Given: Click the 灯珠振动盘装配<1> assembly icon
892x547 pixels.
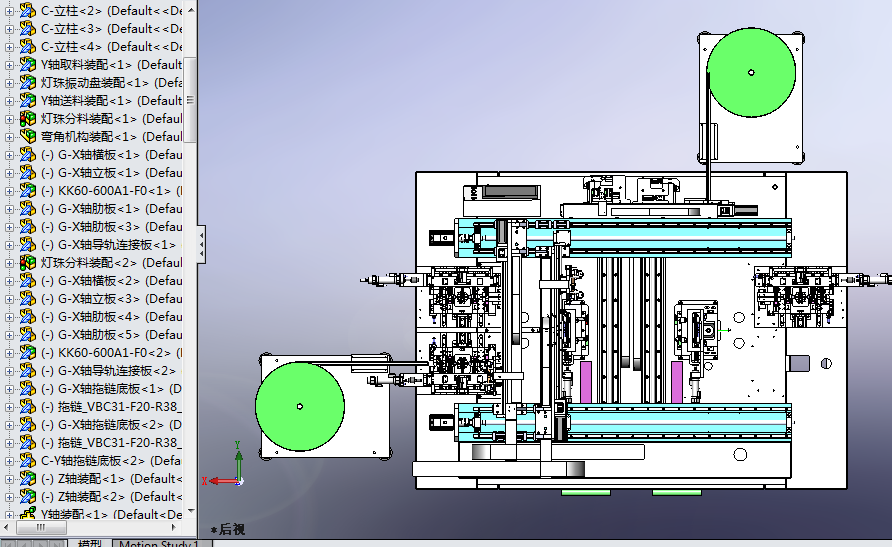Looking at the screenshot, I should [27, 83].
